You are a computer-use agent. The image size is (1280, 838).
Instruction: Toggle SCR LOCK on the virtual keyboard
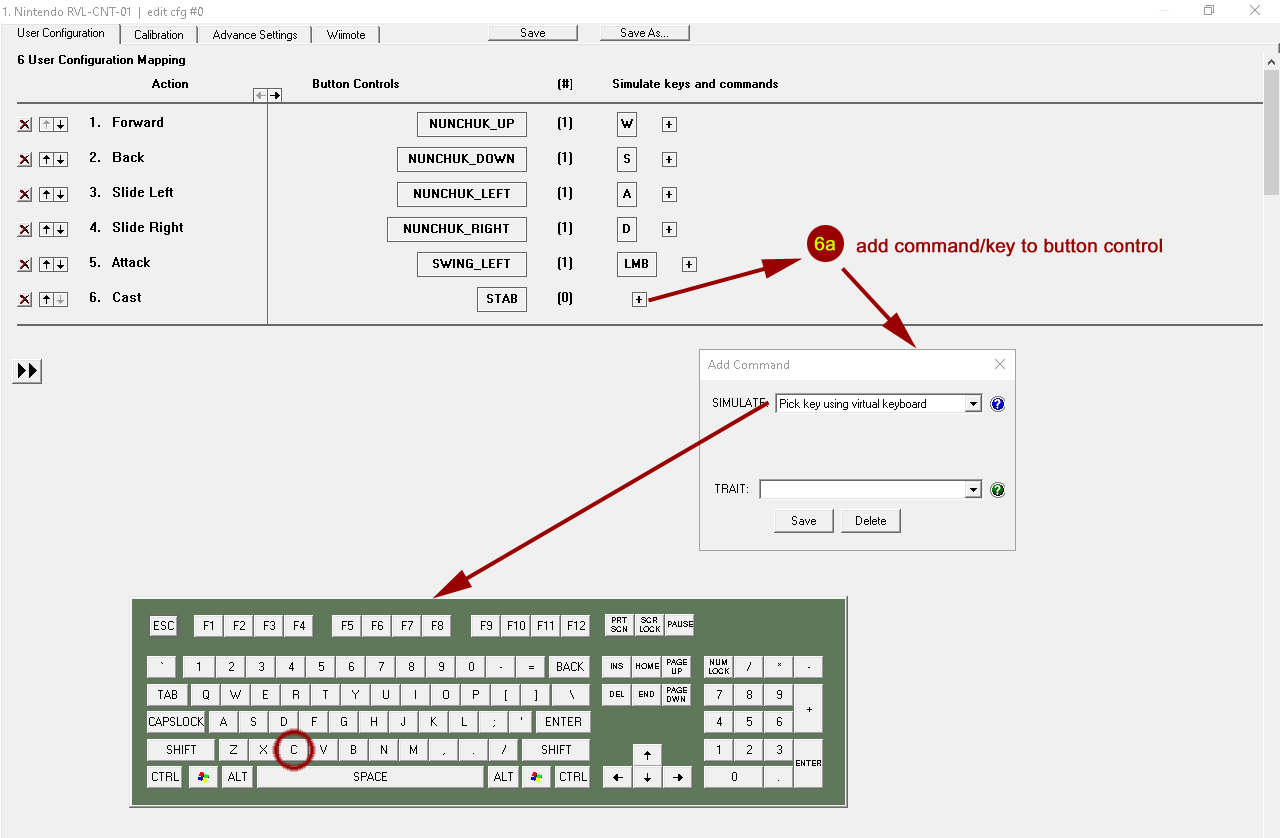[650, 625]
